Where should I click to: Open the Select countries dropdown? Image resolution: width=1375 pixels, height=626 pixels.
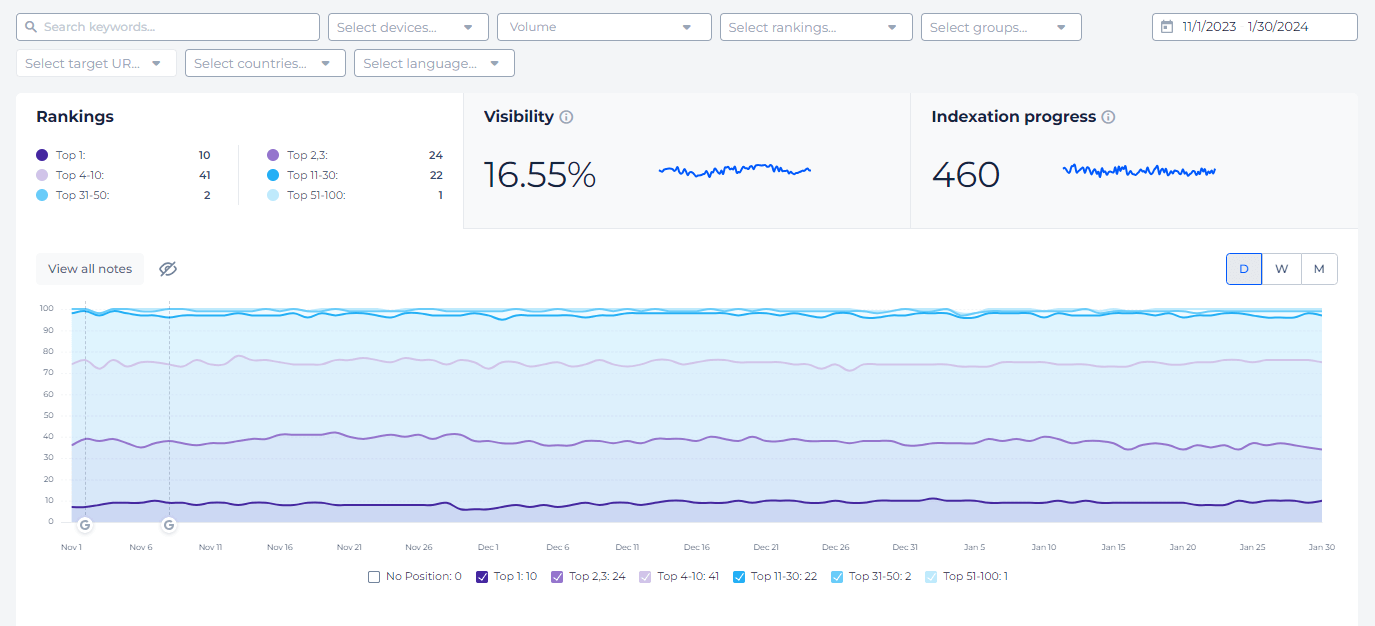(x=265, y=63)
